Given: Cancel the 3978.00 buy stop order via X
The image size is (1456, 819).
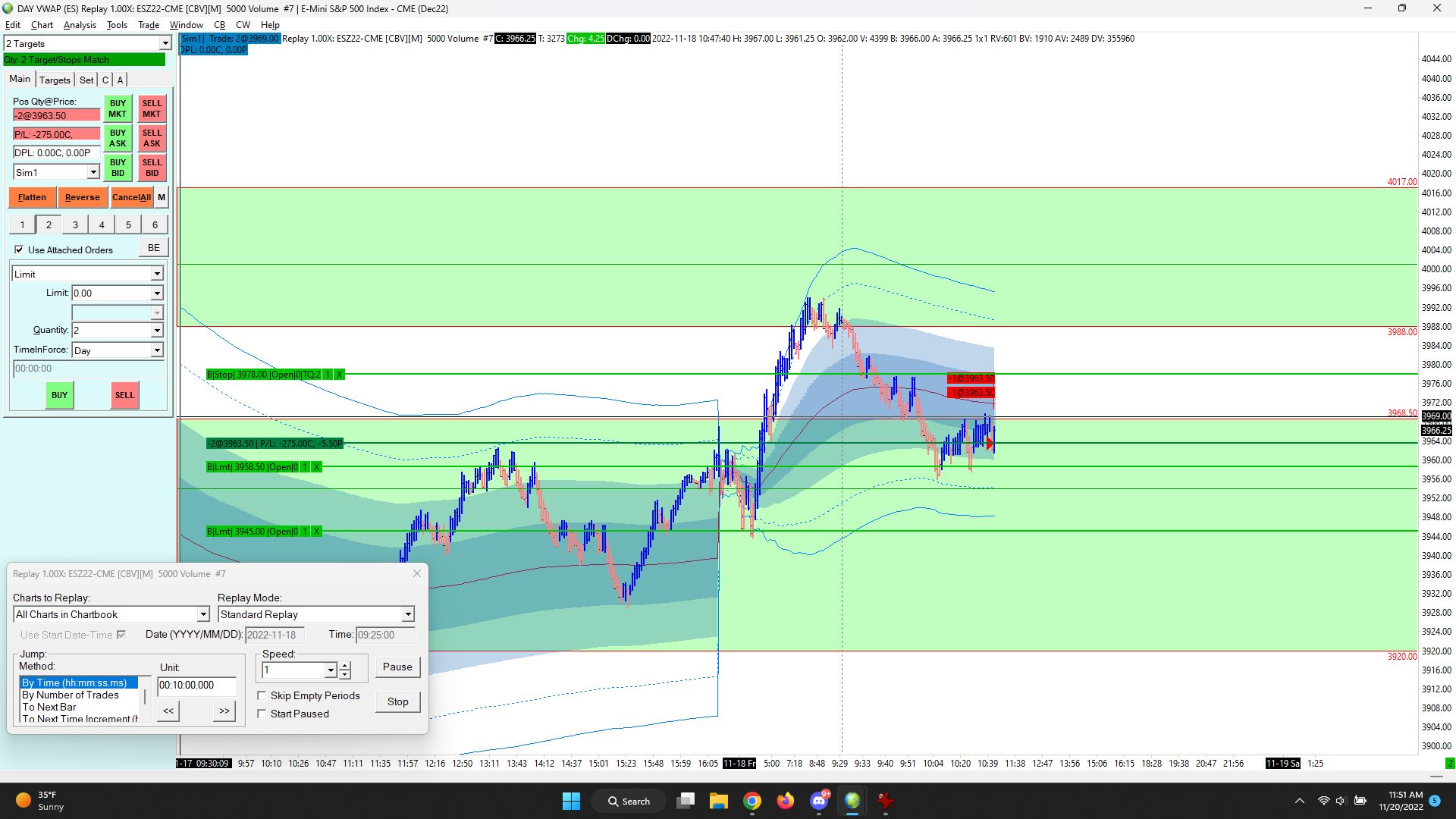Looking at the screenshot, I should pyautogui.click(x=339, y=375).
